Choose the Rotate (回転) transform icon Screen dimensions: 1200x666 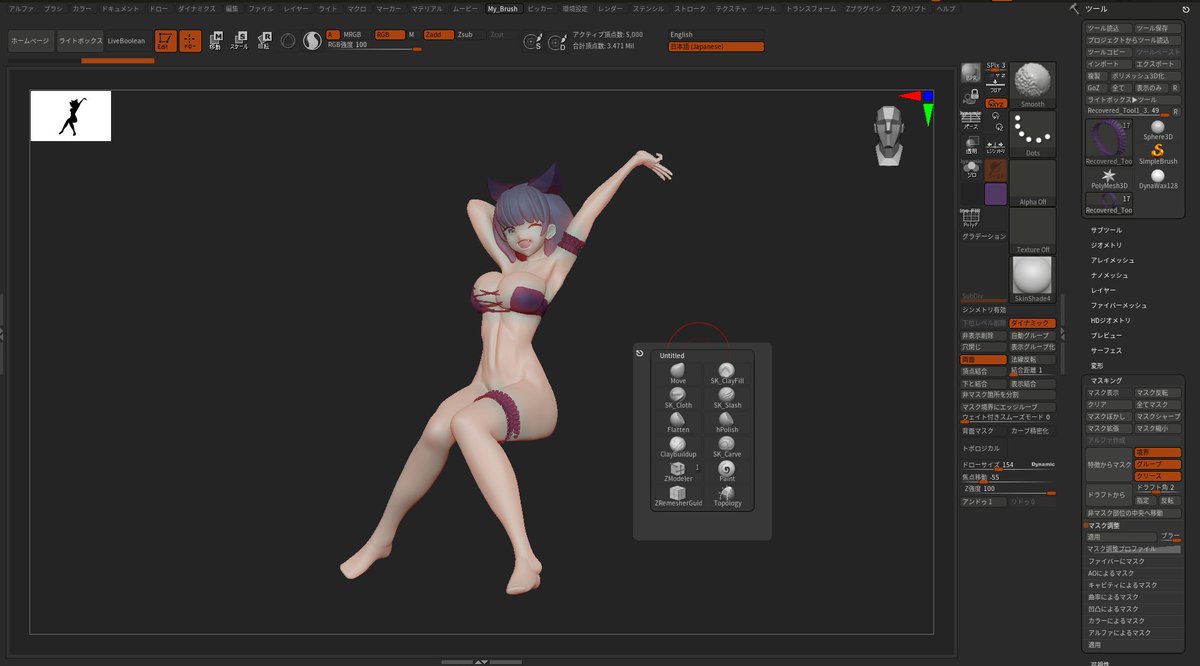click(x=264, y=41)
